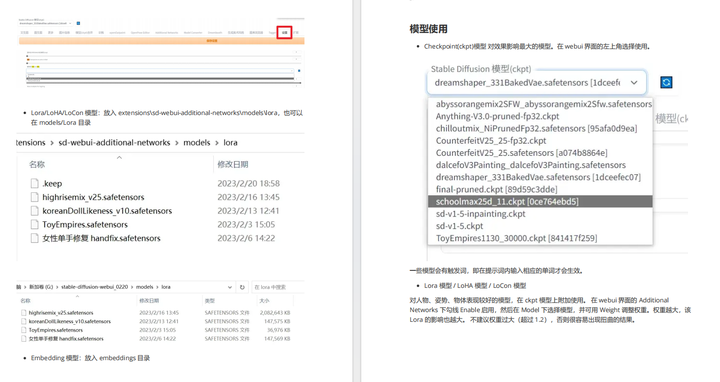Click models segment in lower breadcrumb
This screenshot has height=382, width=720.
(145, 287)
